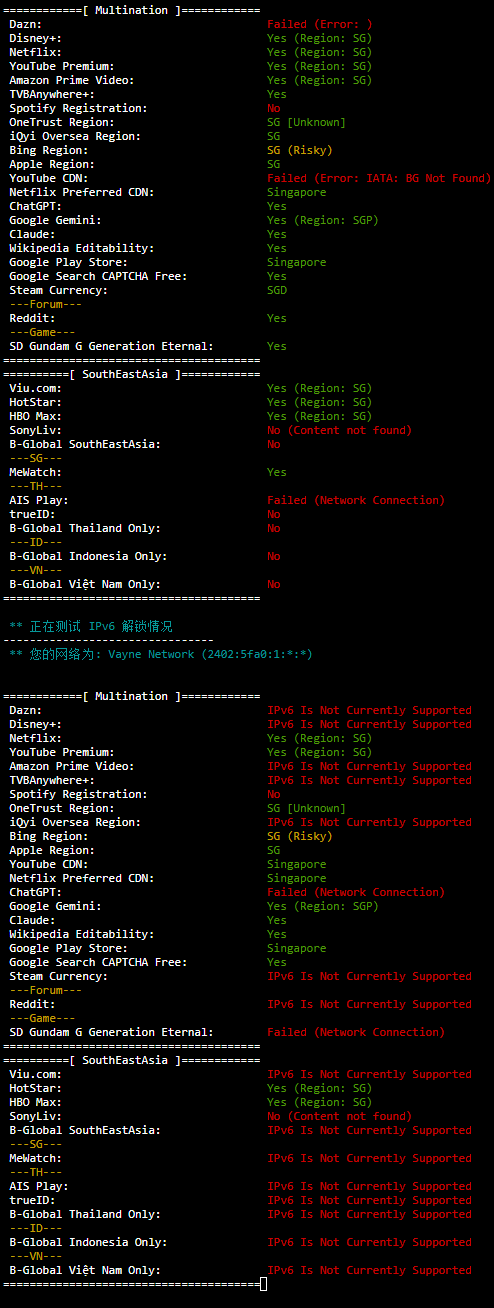Click the Chinese IPv6 testing heading line
494x1308 pixels.
[91, 626]
